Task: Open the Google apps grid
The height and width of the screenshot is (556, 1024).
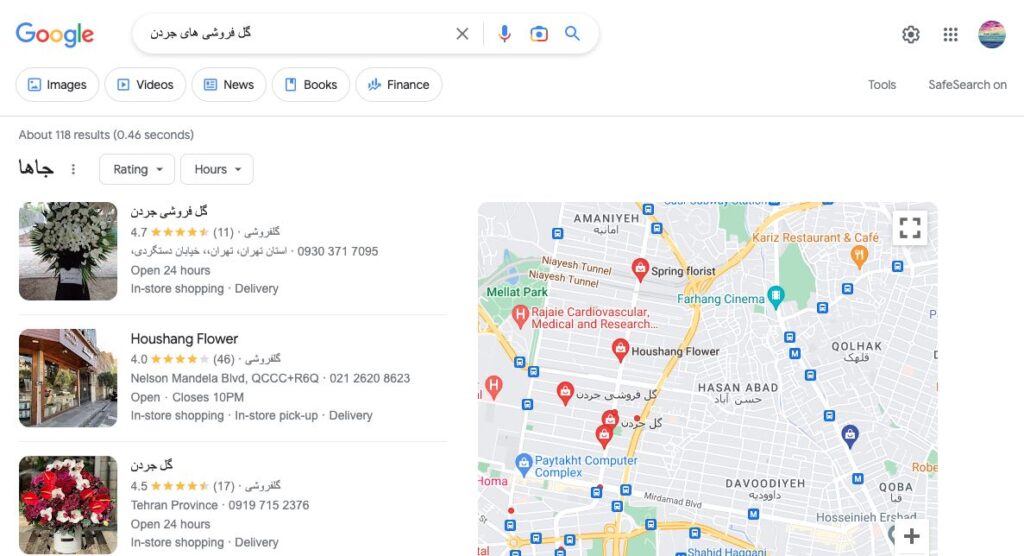Action: (950, 34)
